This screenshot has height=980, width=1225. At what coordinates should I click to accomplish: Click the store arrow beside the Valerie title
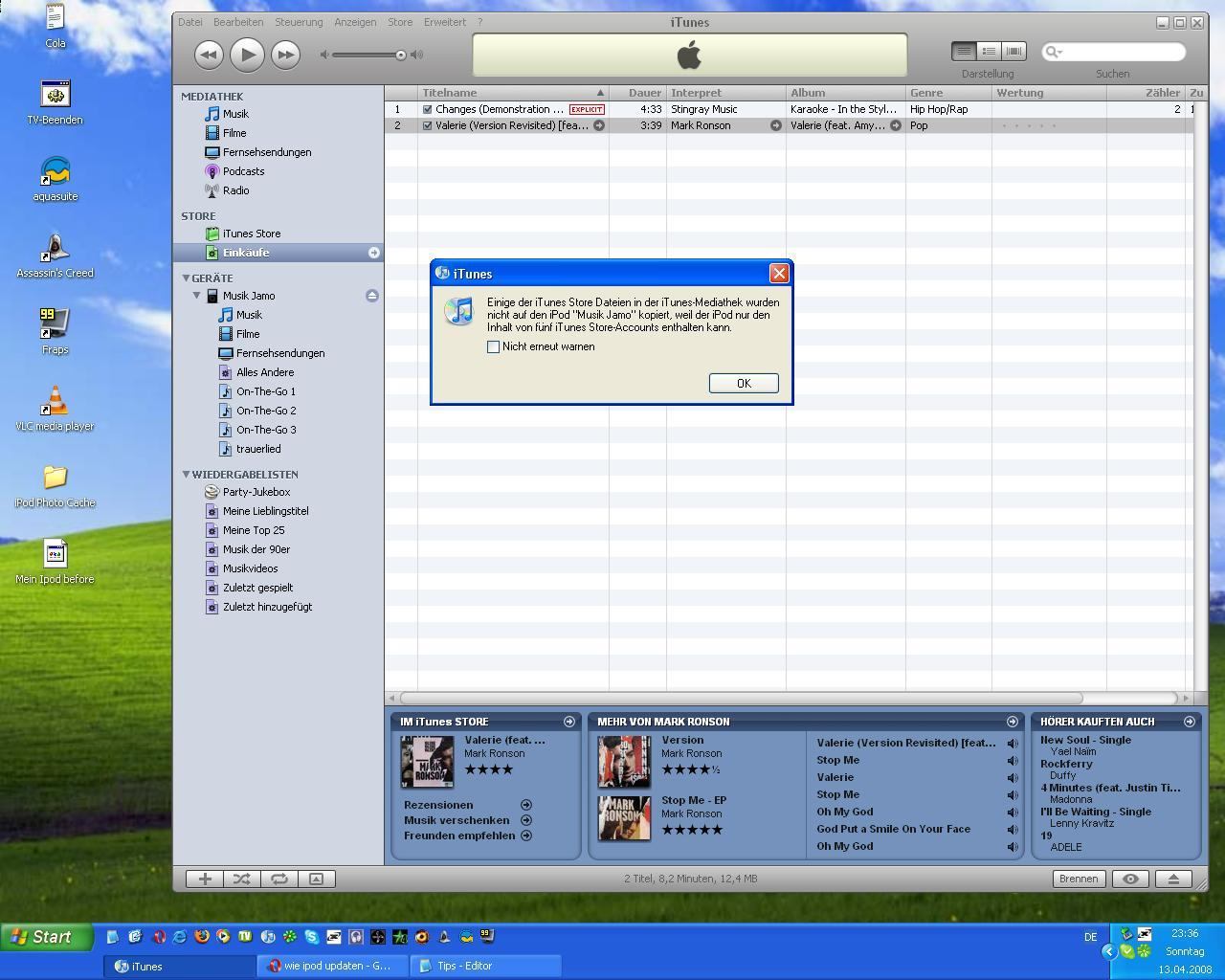[599, 125]
